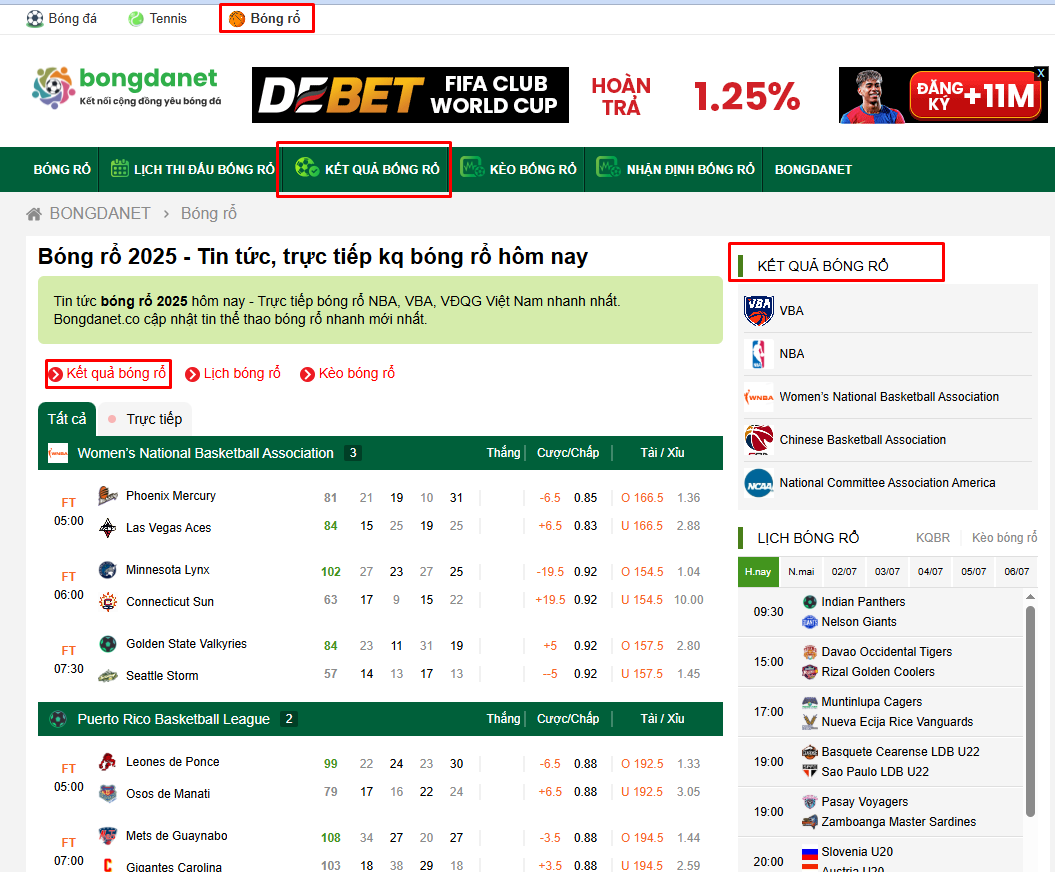Viewport: 1055px width, 872px height.
Task: Close the top-right ad banner
Action: (1040, 74)
